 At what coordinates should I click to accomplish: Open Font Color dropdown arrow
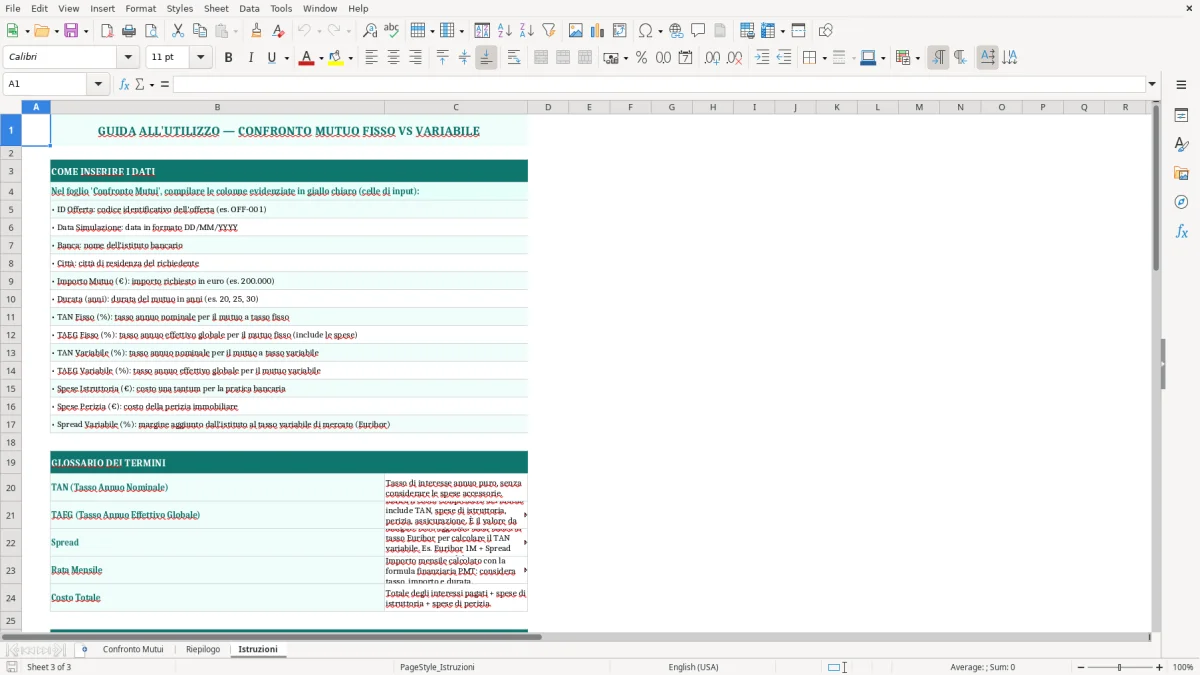click(319, 58)
